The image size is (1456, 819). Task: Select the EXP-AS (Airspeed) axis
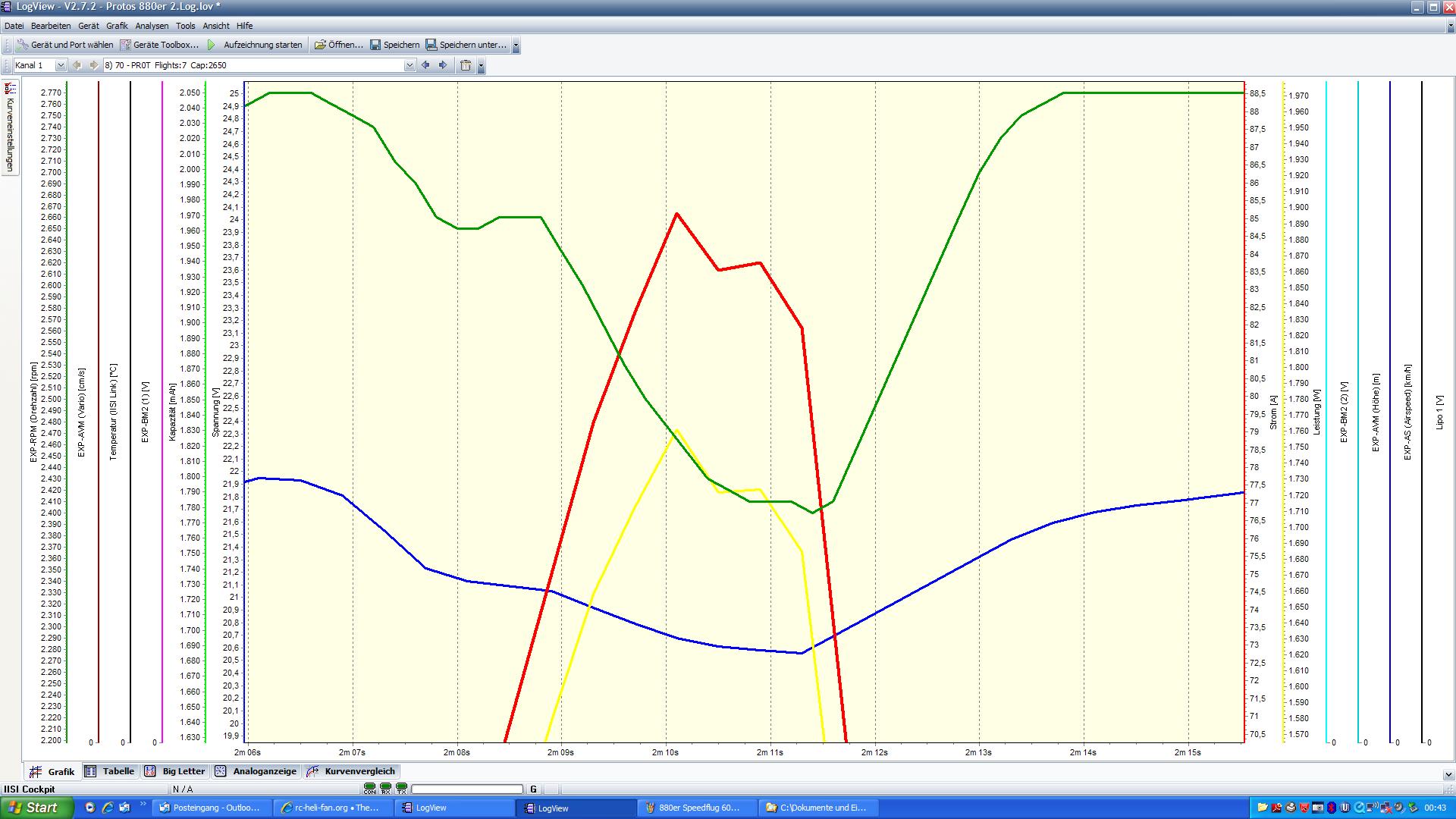(x=1407, y=412)
